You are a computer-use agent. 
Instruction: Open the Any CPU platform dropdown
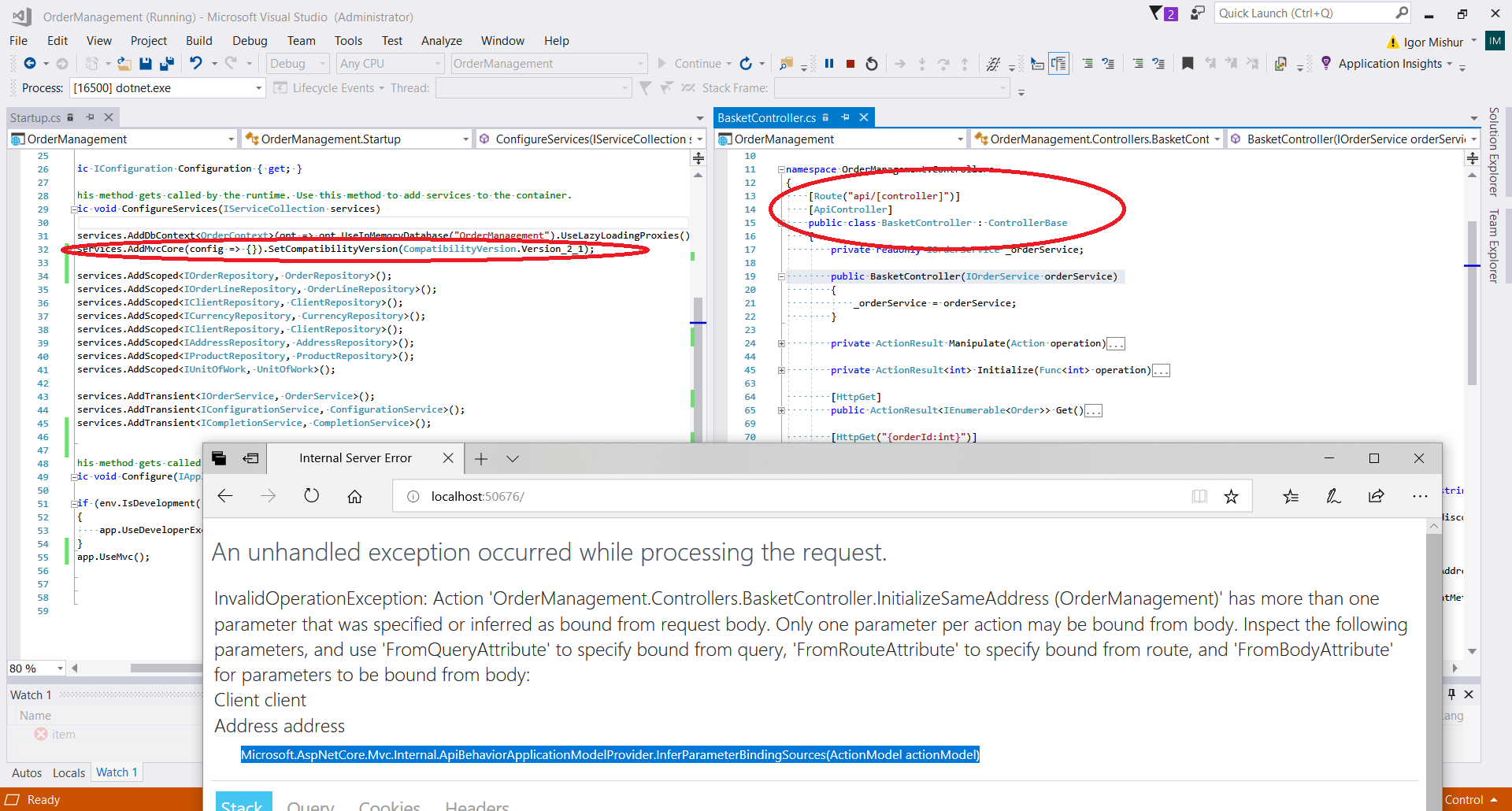[x=391, y=64]
